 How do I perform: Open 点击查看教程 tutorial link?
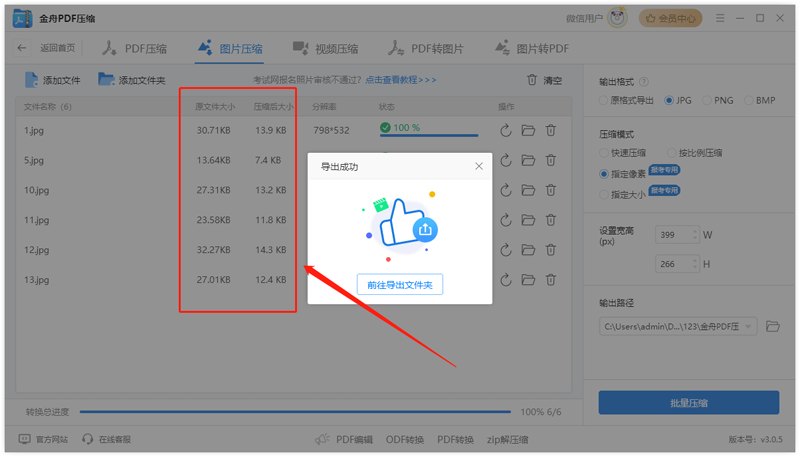(401, 80)
